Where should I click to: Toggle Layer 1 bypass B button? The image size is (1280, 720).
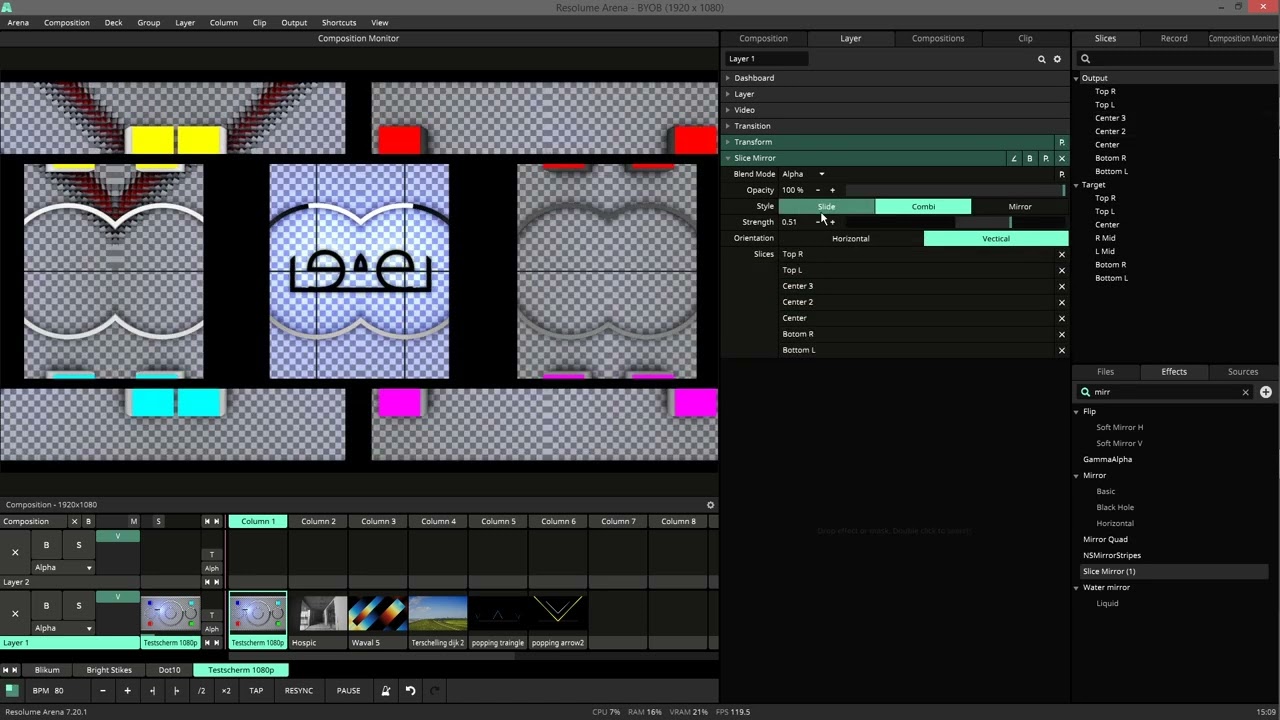pos(46,605)
